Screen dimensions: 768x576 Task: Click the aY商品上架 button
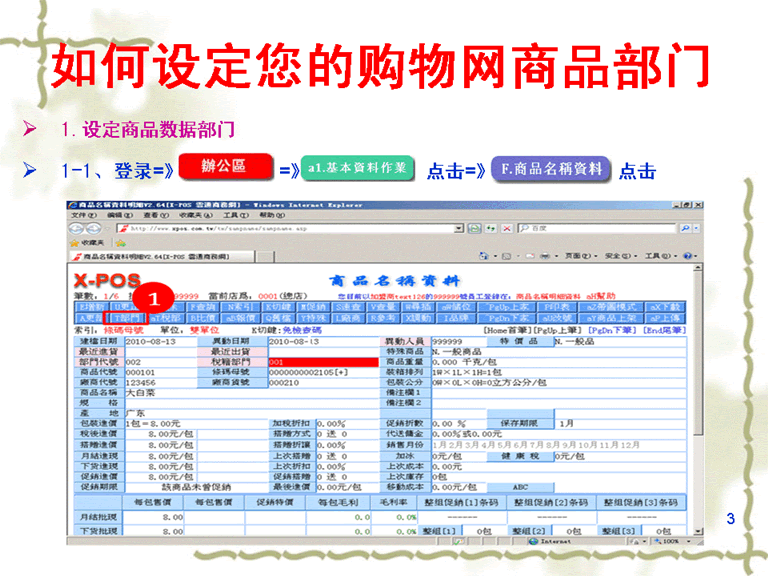(x=611, y=318)
